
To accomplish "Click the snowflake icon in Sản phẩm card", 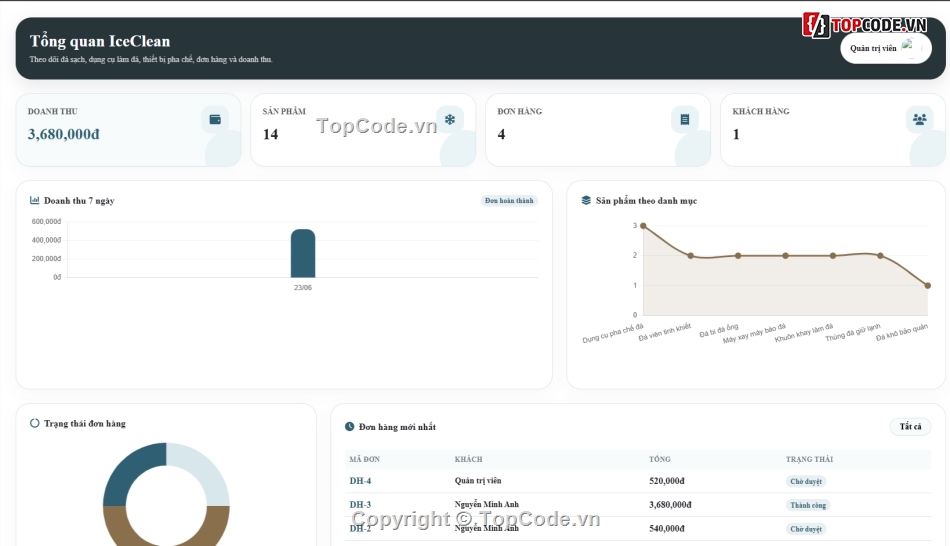I will click(x=450, y=119).
